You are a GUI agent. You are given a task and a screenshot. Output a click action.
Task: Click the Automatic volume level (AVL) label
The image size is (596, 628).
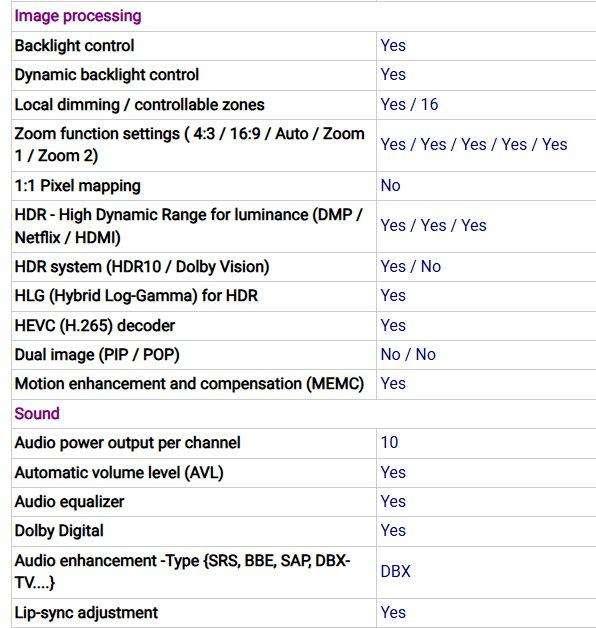(119, 473)
